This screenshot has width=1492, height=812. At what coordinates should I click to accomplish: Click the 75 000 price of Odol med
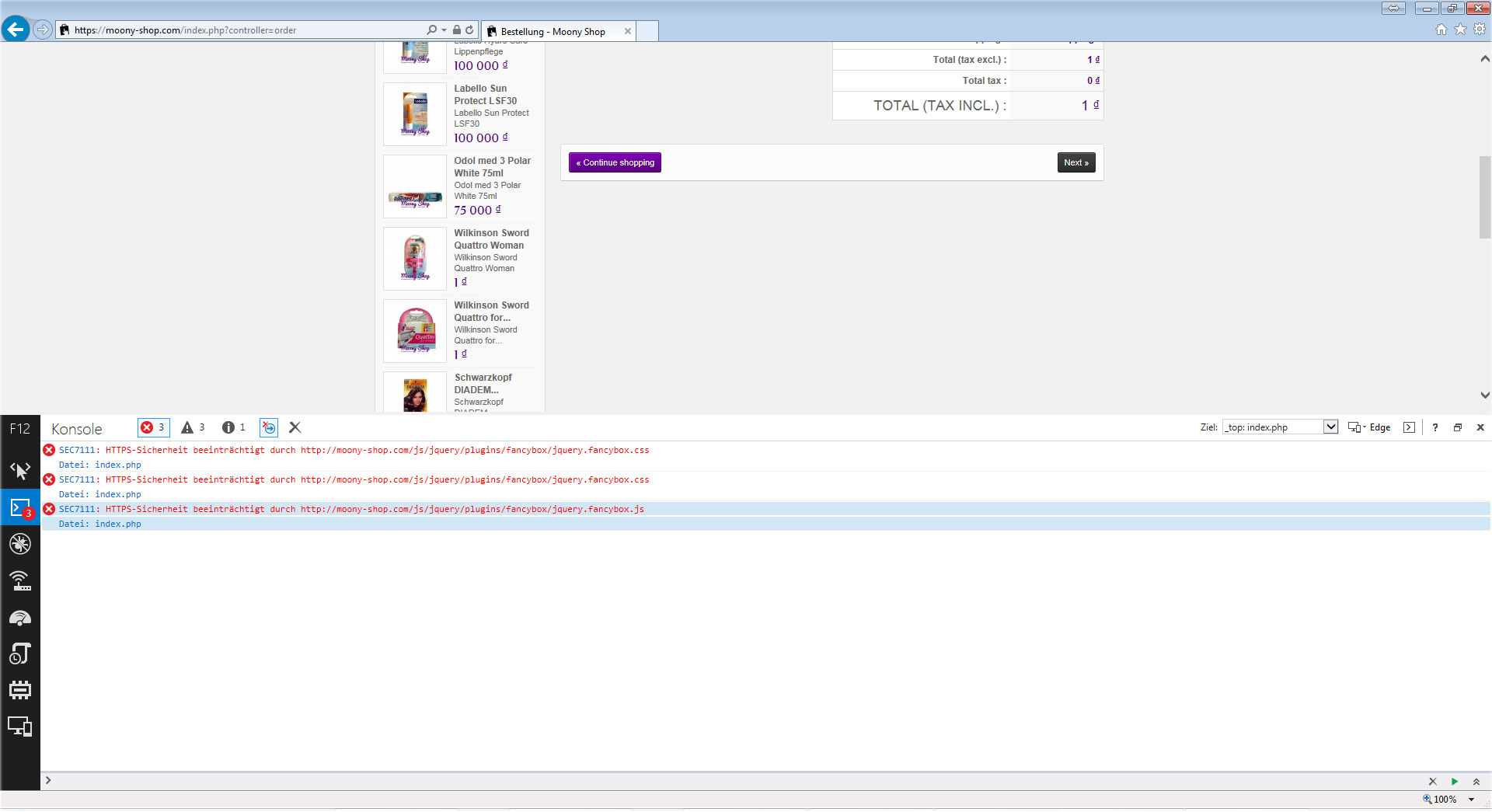(x=477, y=210)
